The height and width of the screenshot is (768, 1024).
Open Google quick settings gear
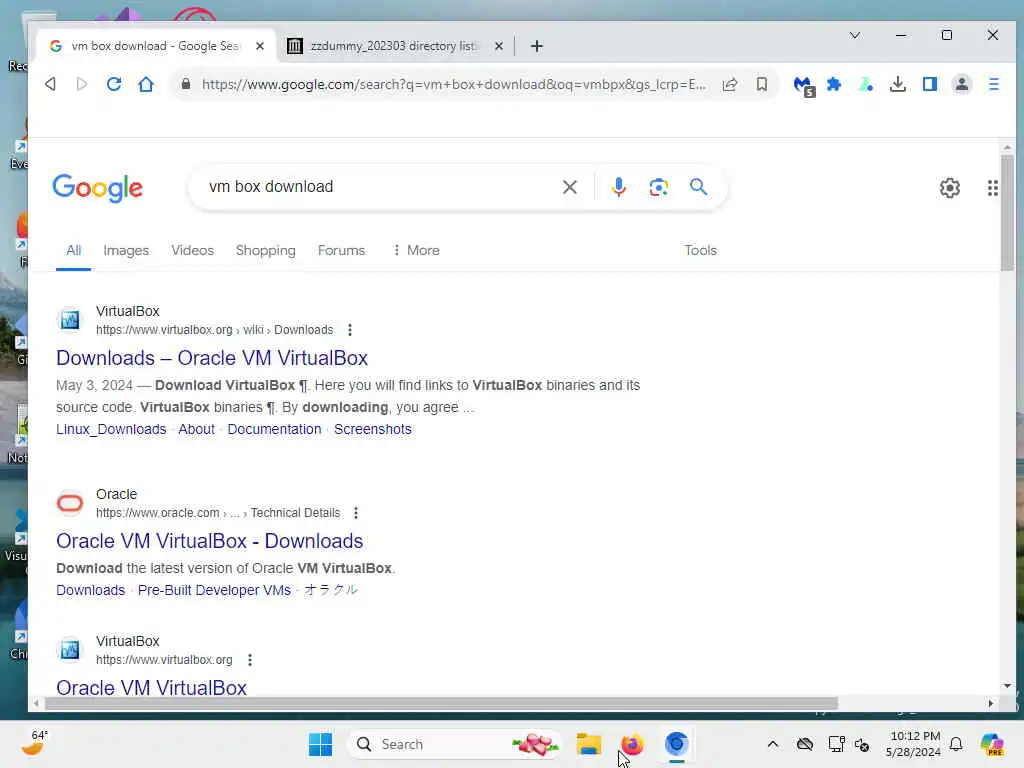coord(950,188)
